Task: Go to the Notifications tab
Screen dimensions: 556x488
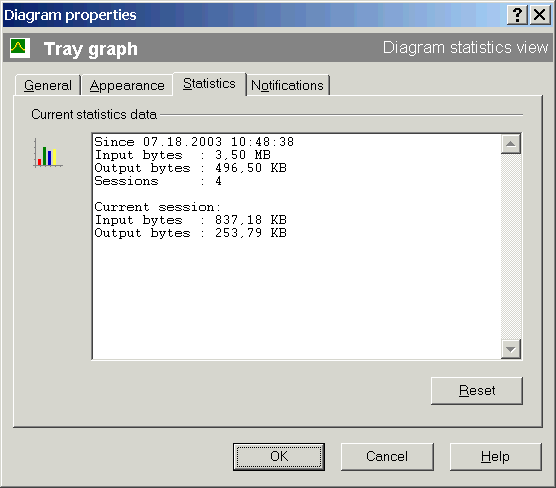Action: [287, 85]
